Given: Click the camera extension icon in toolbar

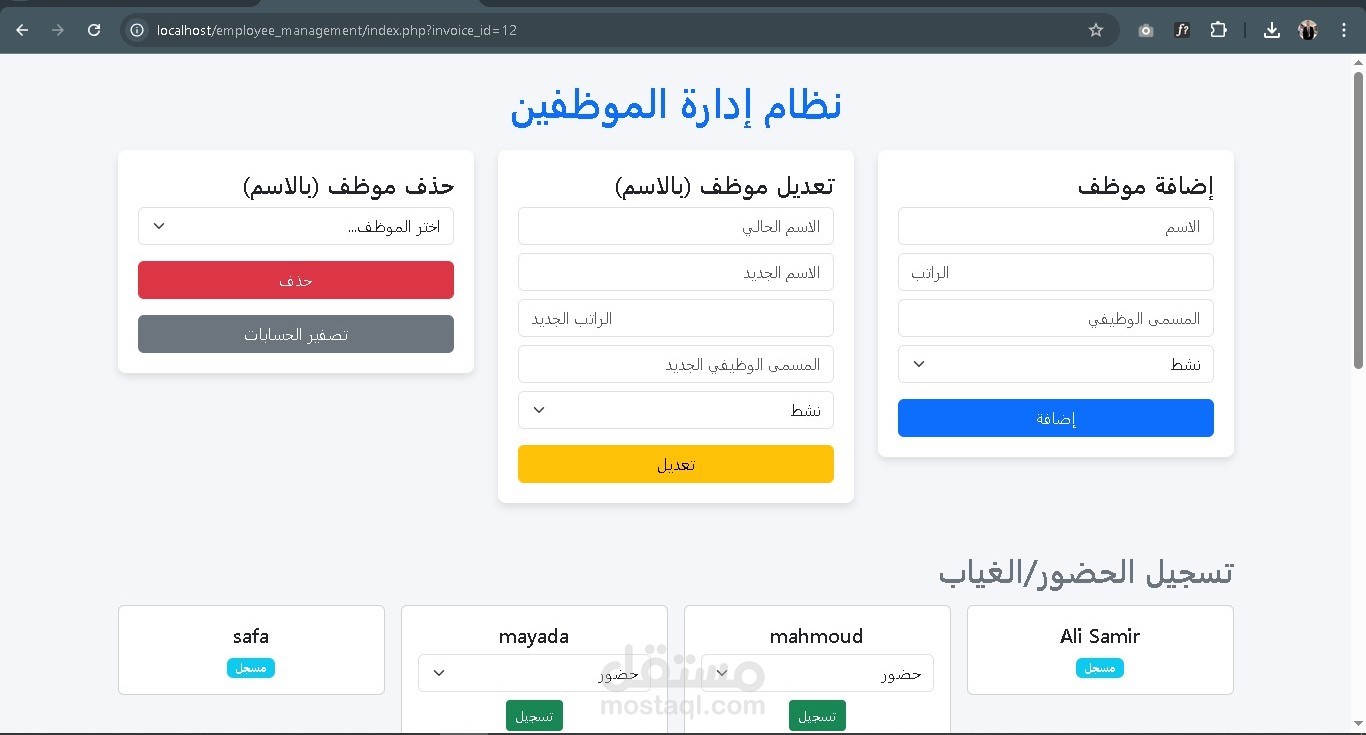Looking at the screenshot, I should pos(1146,30).
